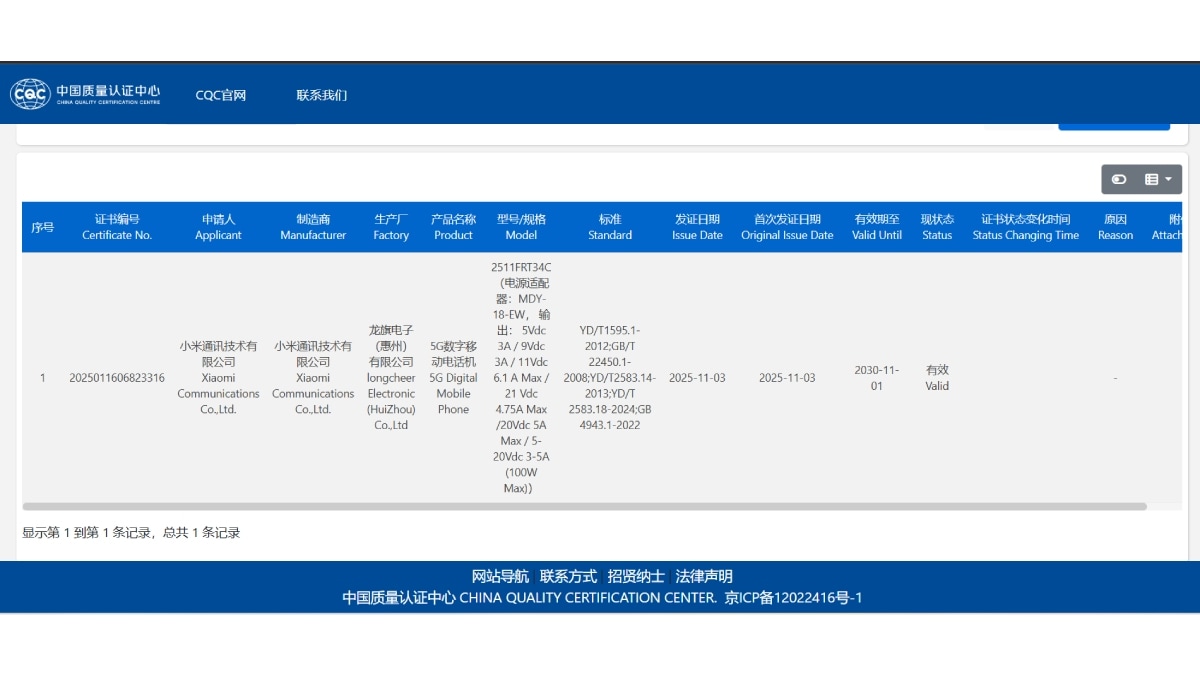Open the 京ICP备12022416号-1 registration link
This screenshot has width=1200, height=675.
pos(806,598)
